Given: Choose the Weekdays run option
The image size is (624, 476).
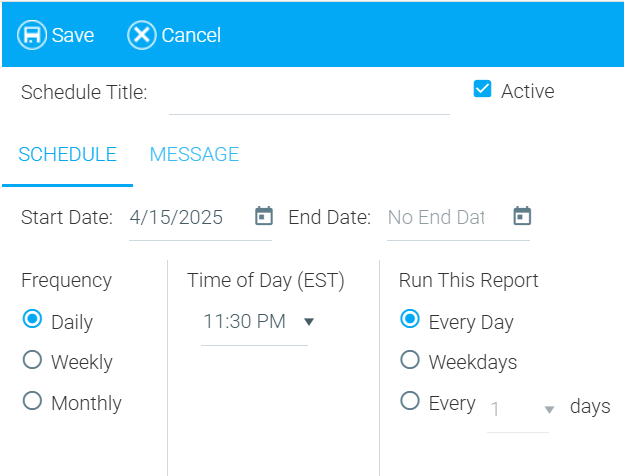Looking at the screenshot, I should [x=409, y=361].
